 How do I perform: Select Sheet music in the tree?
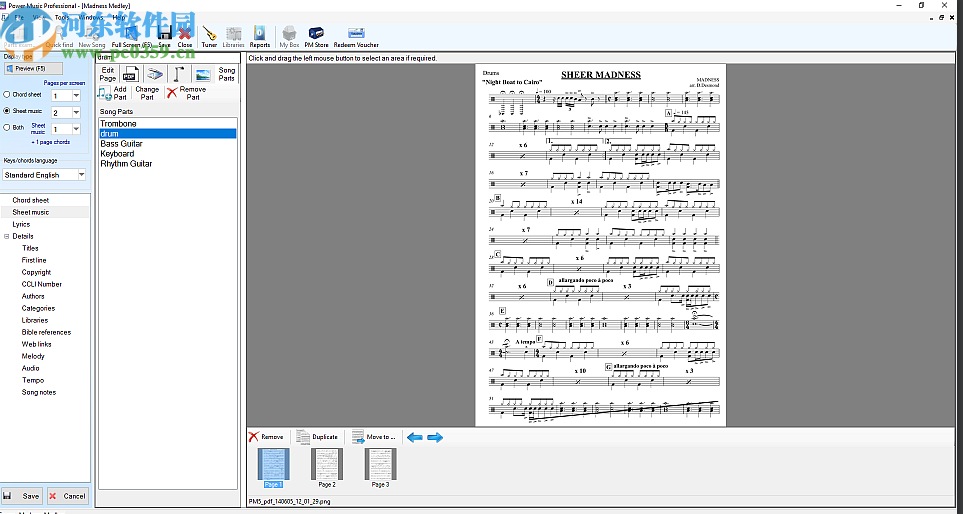pyautogui.click(x=31, y=212)
